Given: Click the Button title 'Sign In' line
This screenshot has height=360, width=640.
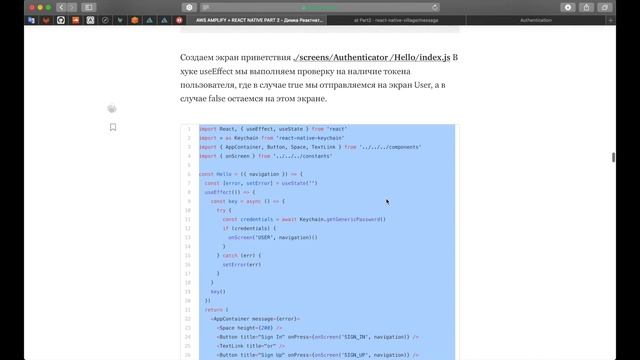Looking at the screenshot, I should 318,337.
